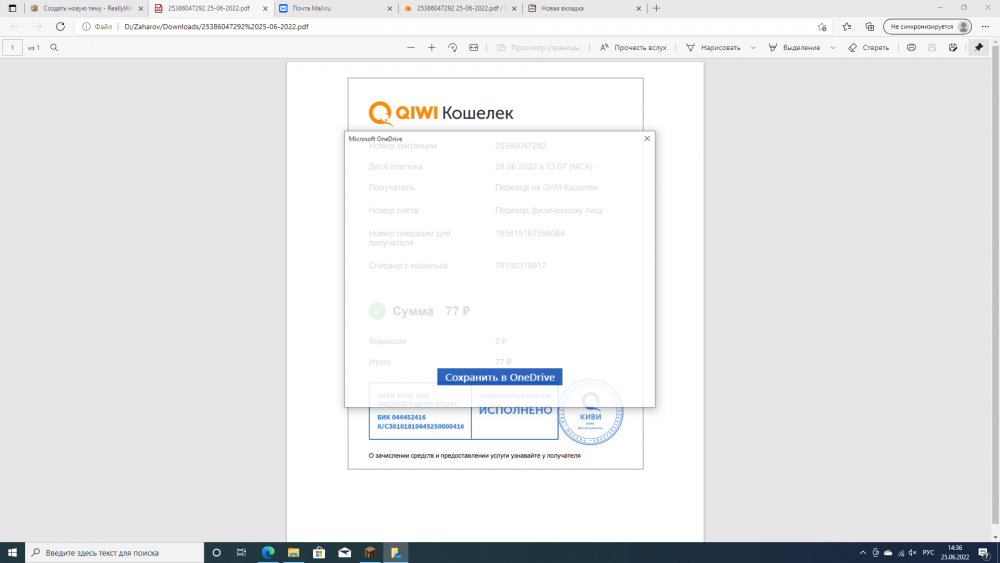The height and width of the screenshot is (563, 1000).
Task: Open Microsoft Store from the taskbar
Action: [319, 552]
